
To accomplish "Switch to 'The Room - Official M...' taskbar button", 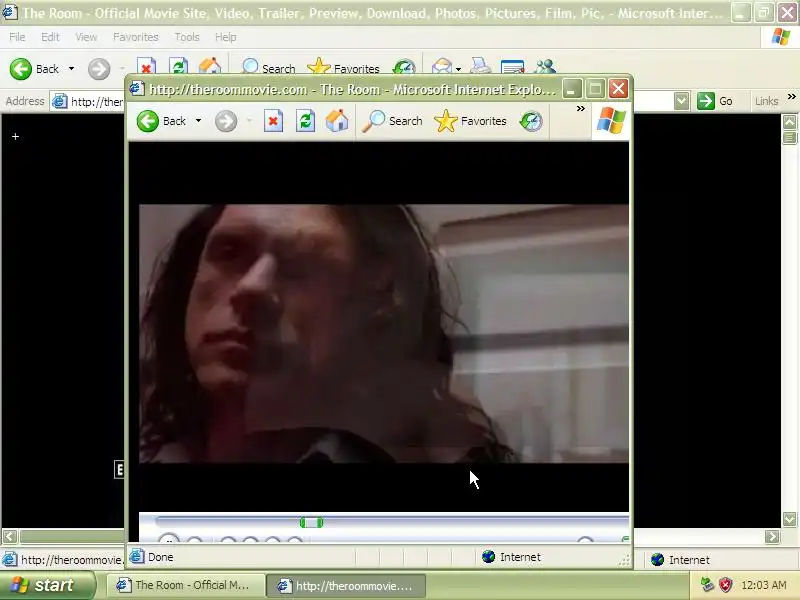I will [x=185, y=585].
